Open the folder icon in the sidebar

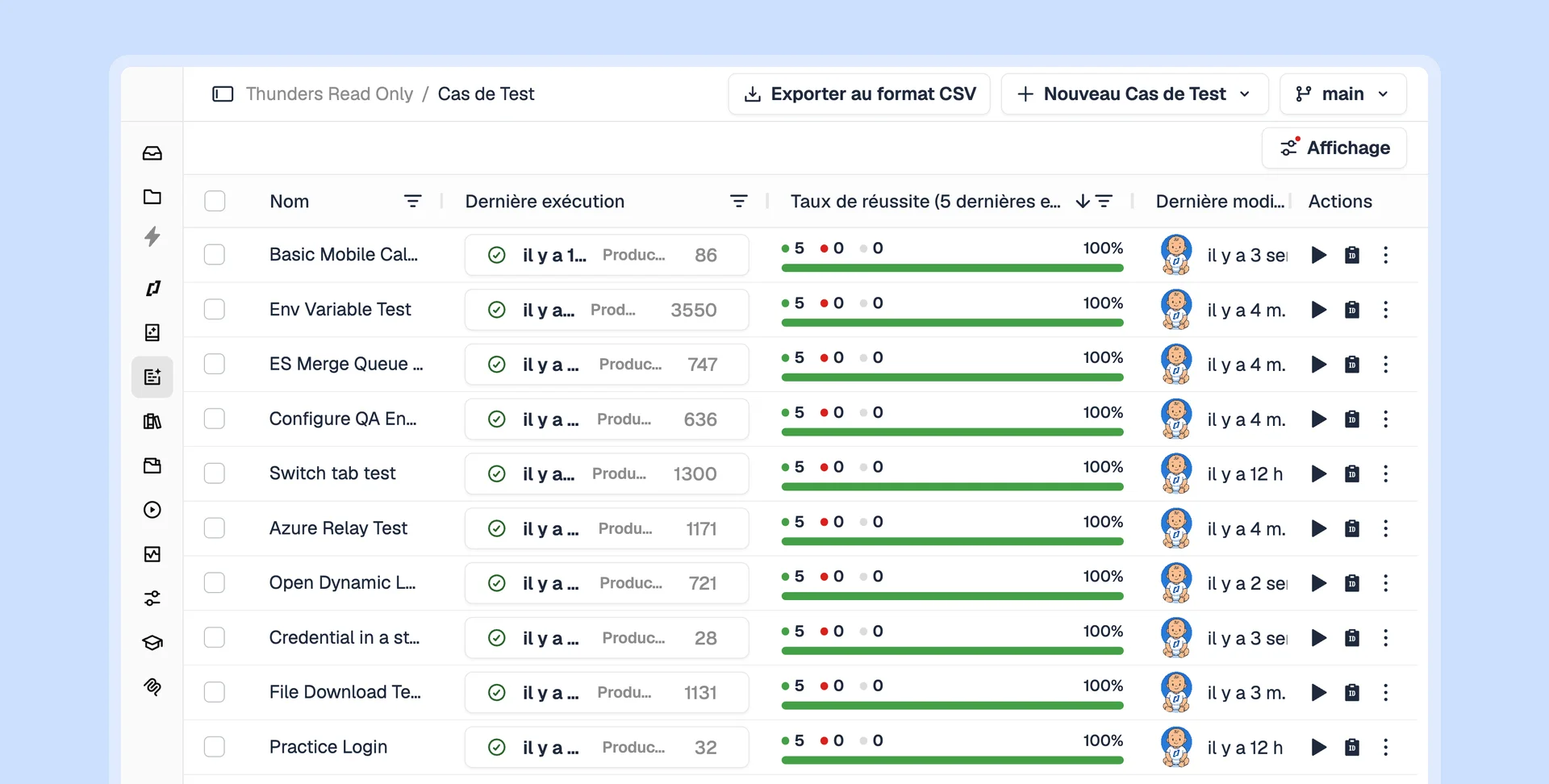click(152, 197)
